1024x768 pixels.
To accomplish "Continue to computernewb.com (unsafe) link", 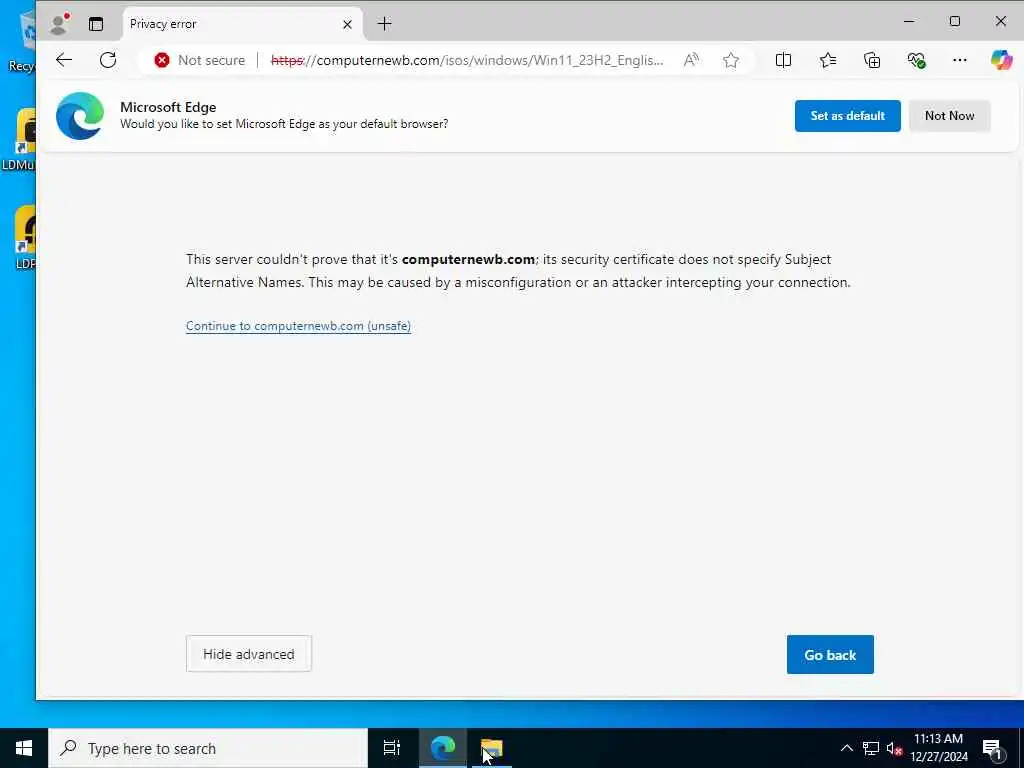I will (x=298, y=326).
